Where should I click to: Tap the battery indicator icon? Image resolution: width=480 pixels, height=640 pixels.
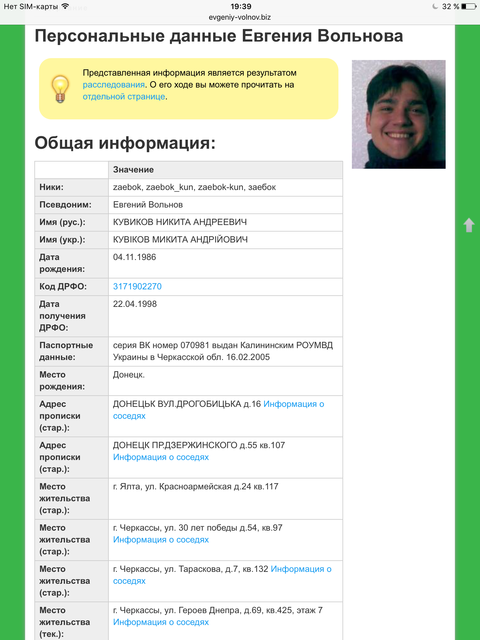[x=469, y=7]
